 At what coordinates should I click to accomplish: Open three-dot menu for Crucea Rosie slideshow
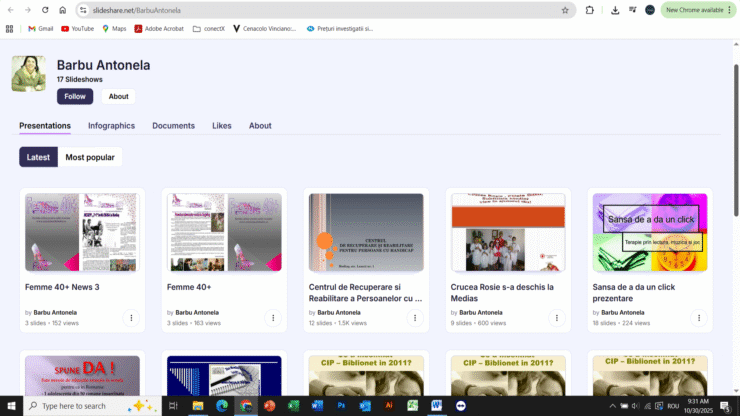pos(557,318)
